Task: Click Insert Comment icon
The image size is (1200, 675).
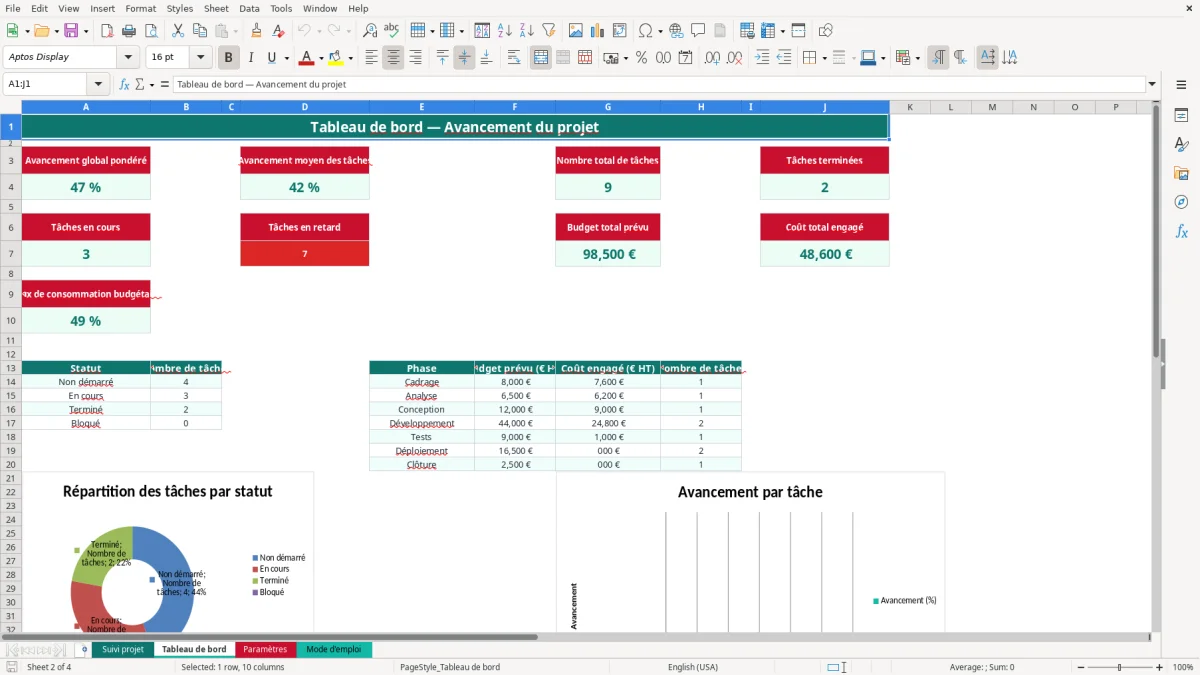Action: (698, 31)
